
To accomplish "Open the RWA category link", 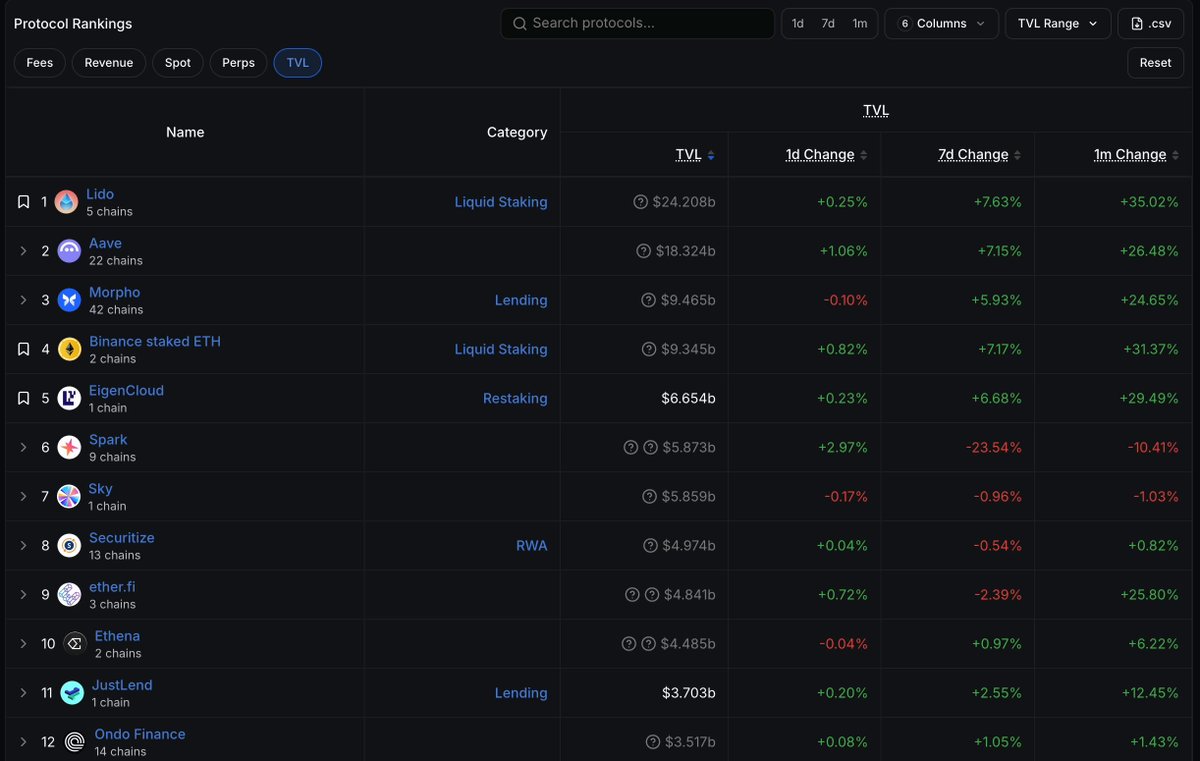I will pos(531,545).
